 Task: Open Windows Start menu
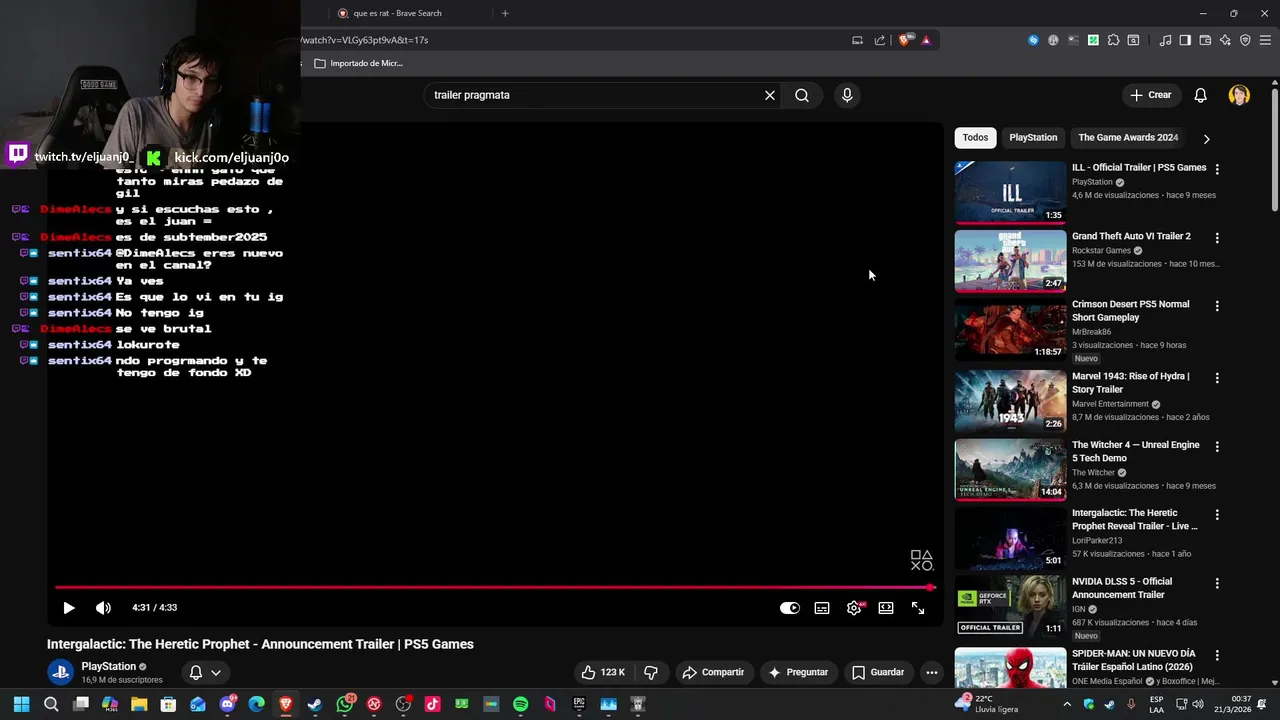tap(21, 704)
